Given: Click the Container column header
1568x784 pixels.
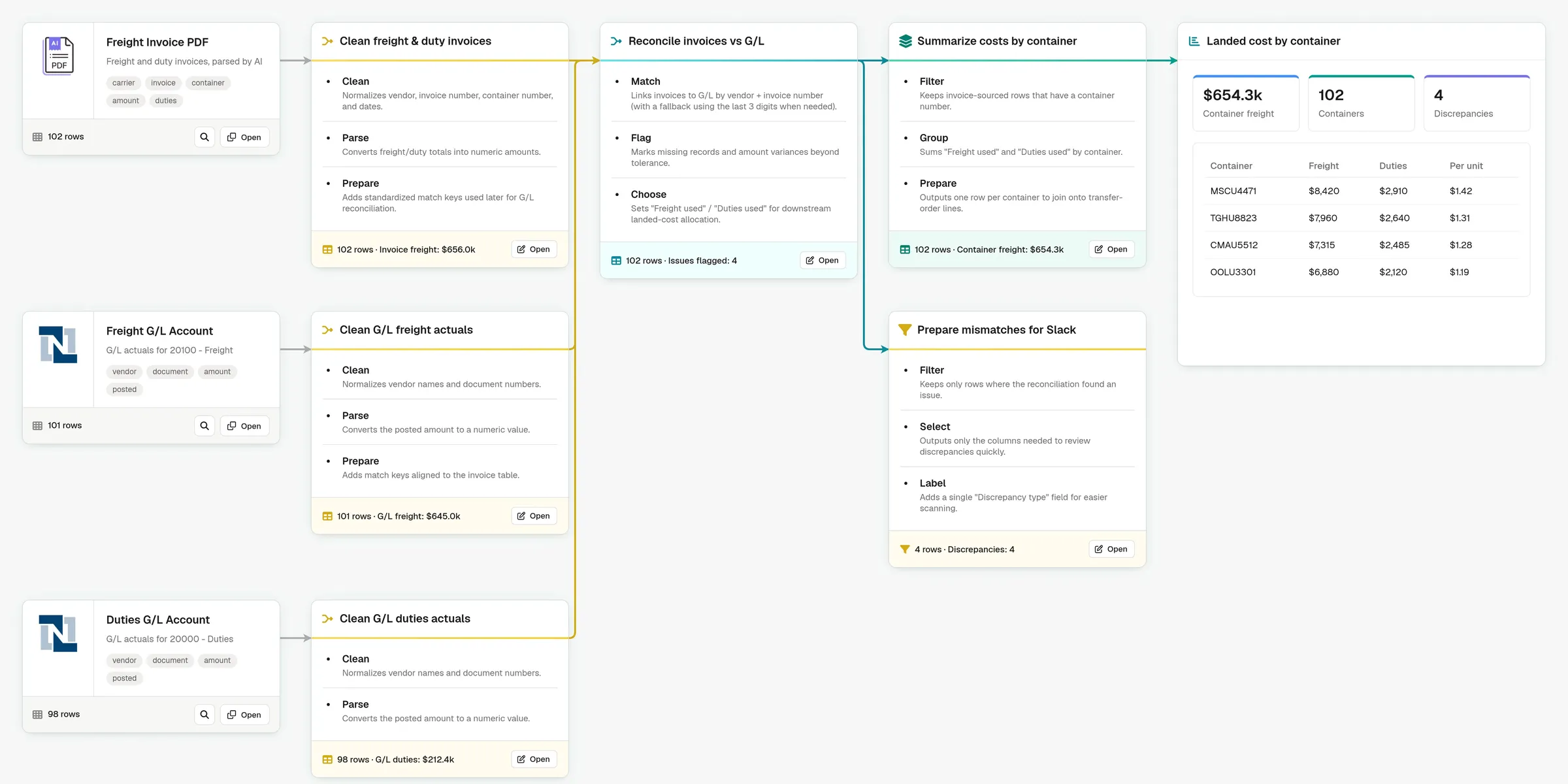Looking at the screenshot, I should pos(1231,166).
